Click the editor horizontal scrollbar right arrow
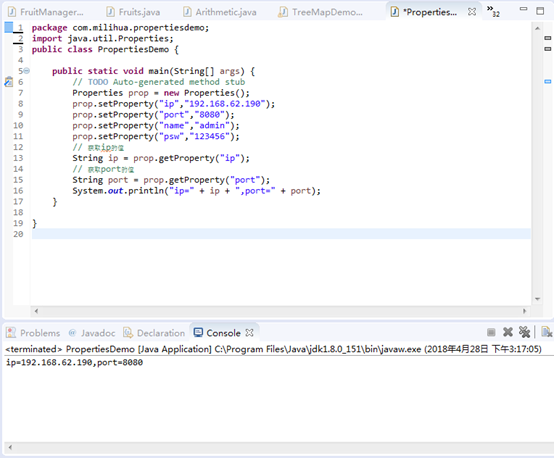 point(525,311)
